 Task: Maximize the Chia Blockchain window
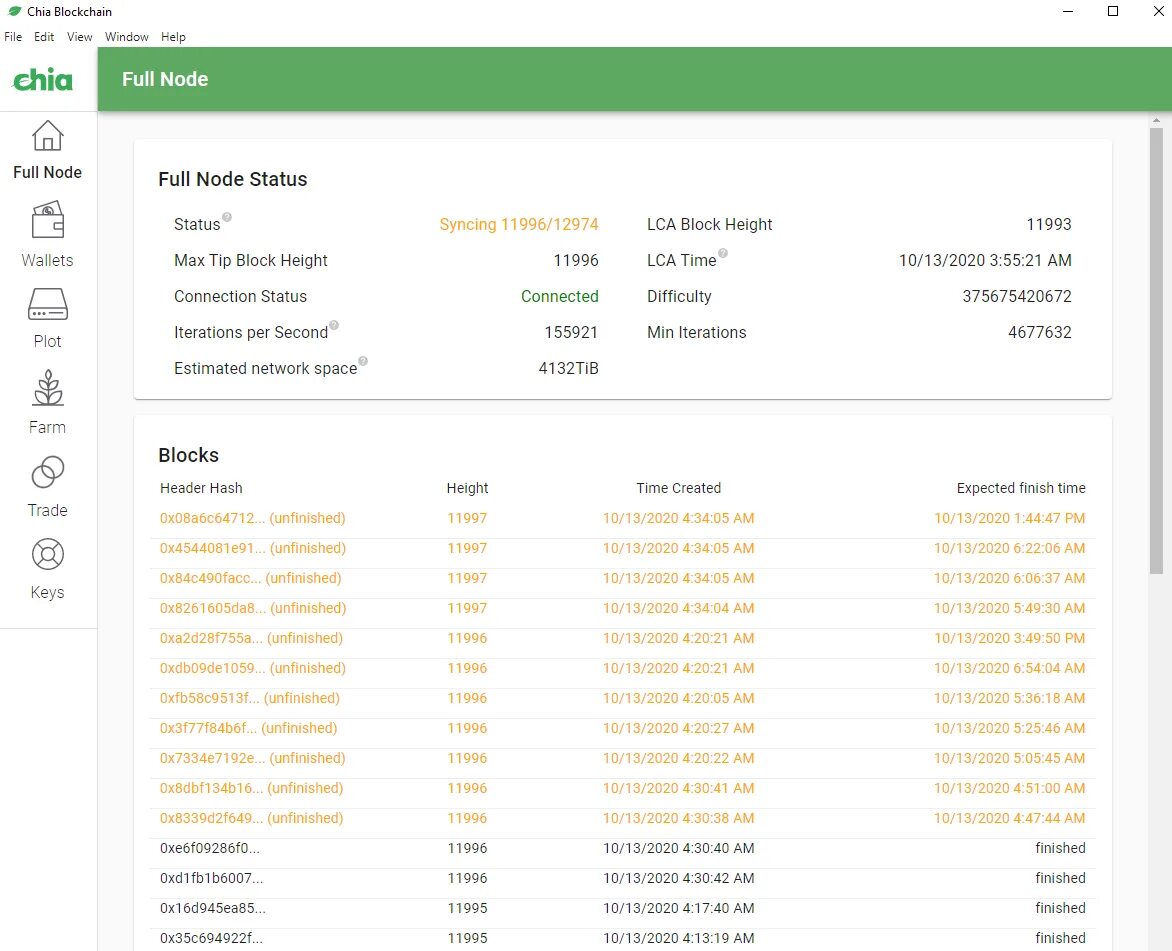(x=1113, y=11)
